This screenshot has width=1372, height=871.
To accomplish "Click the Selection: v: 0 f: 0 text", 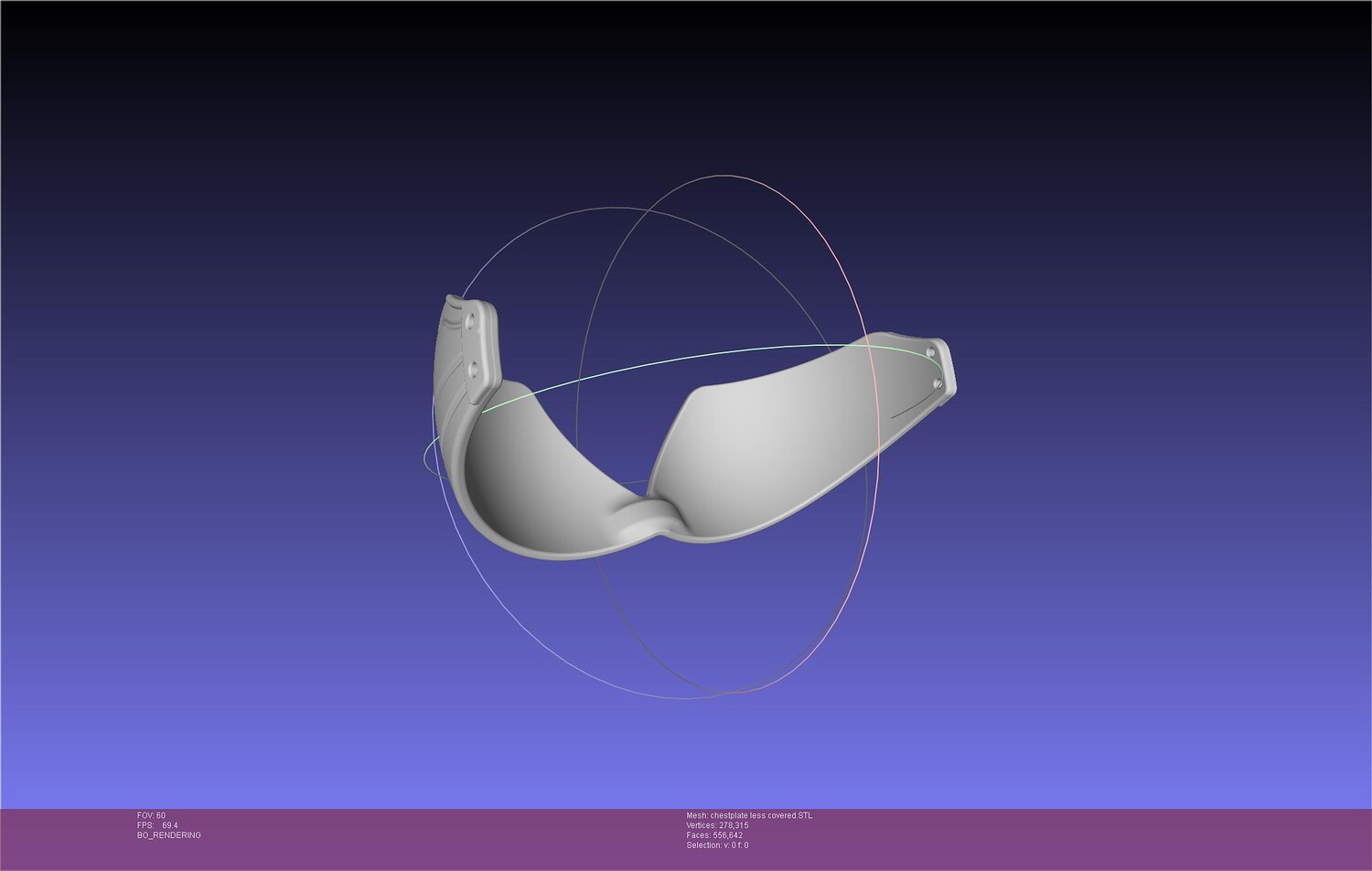I will click(x=717, y=845).
